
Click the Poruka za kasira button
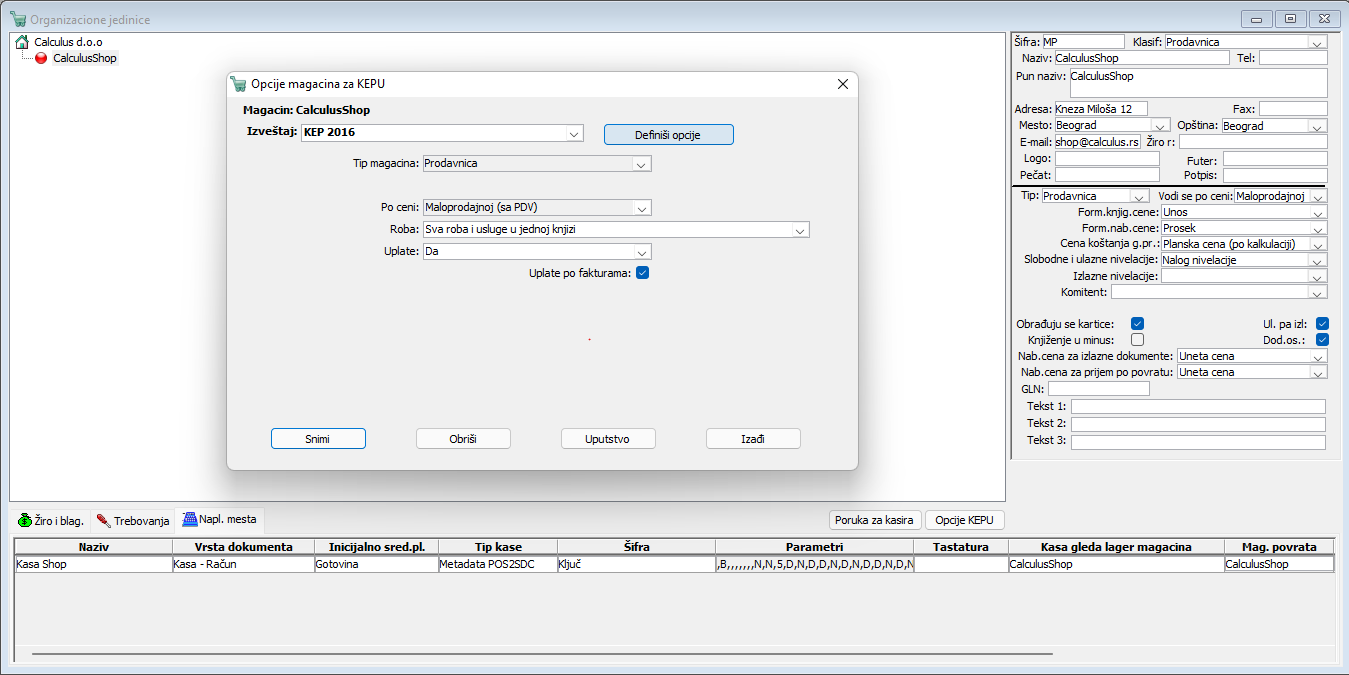coord(875,520)
